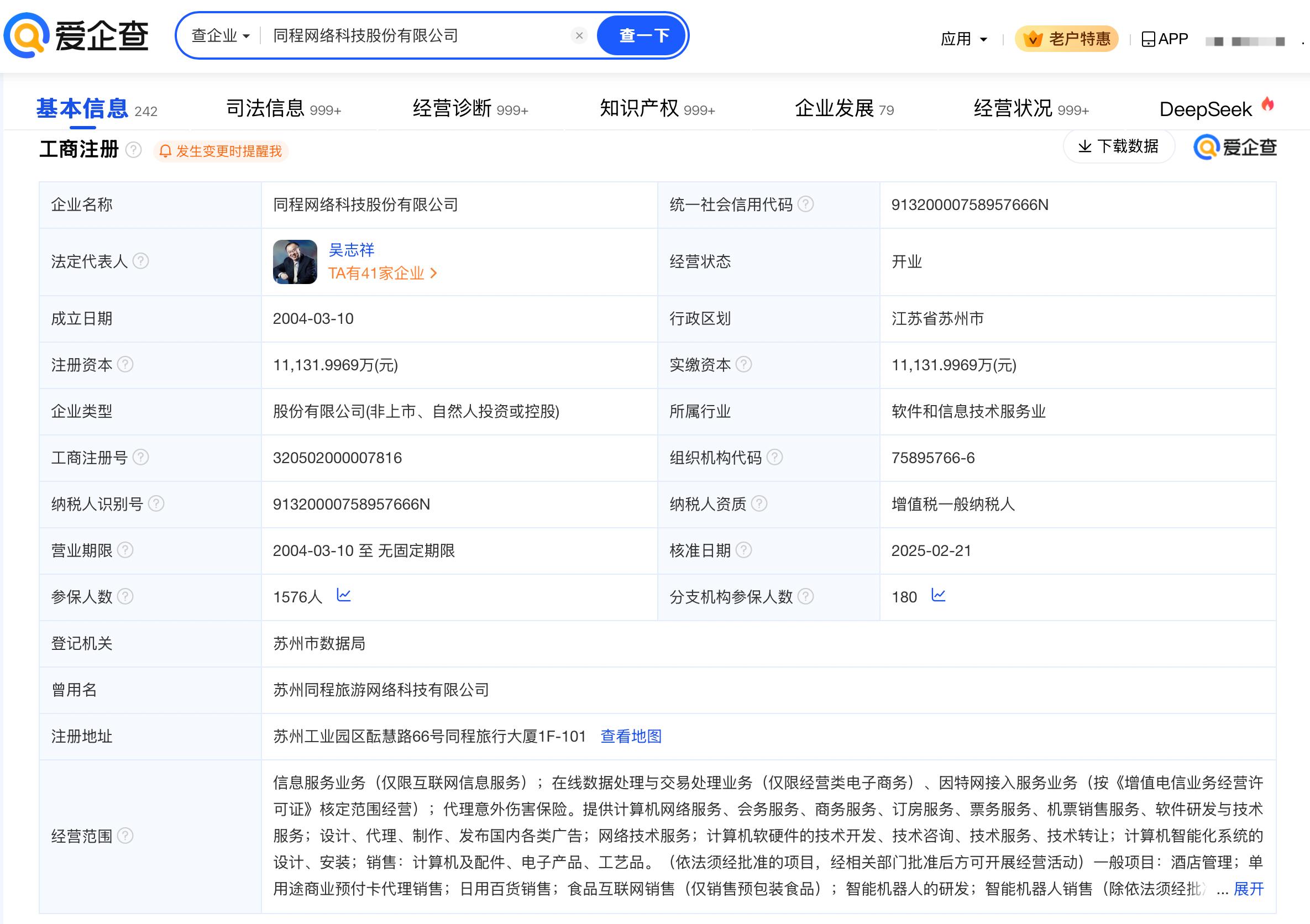Click the 下载数据 button
This screenshot has width=1310, height=924.
click(x=1119, y=146)
